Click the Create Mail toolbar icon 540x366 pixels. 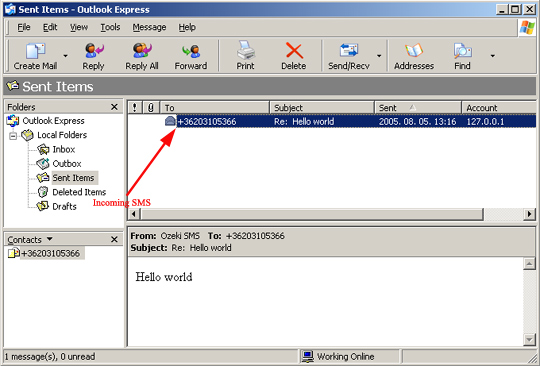(35, 51)
